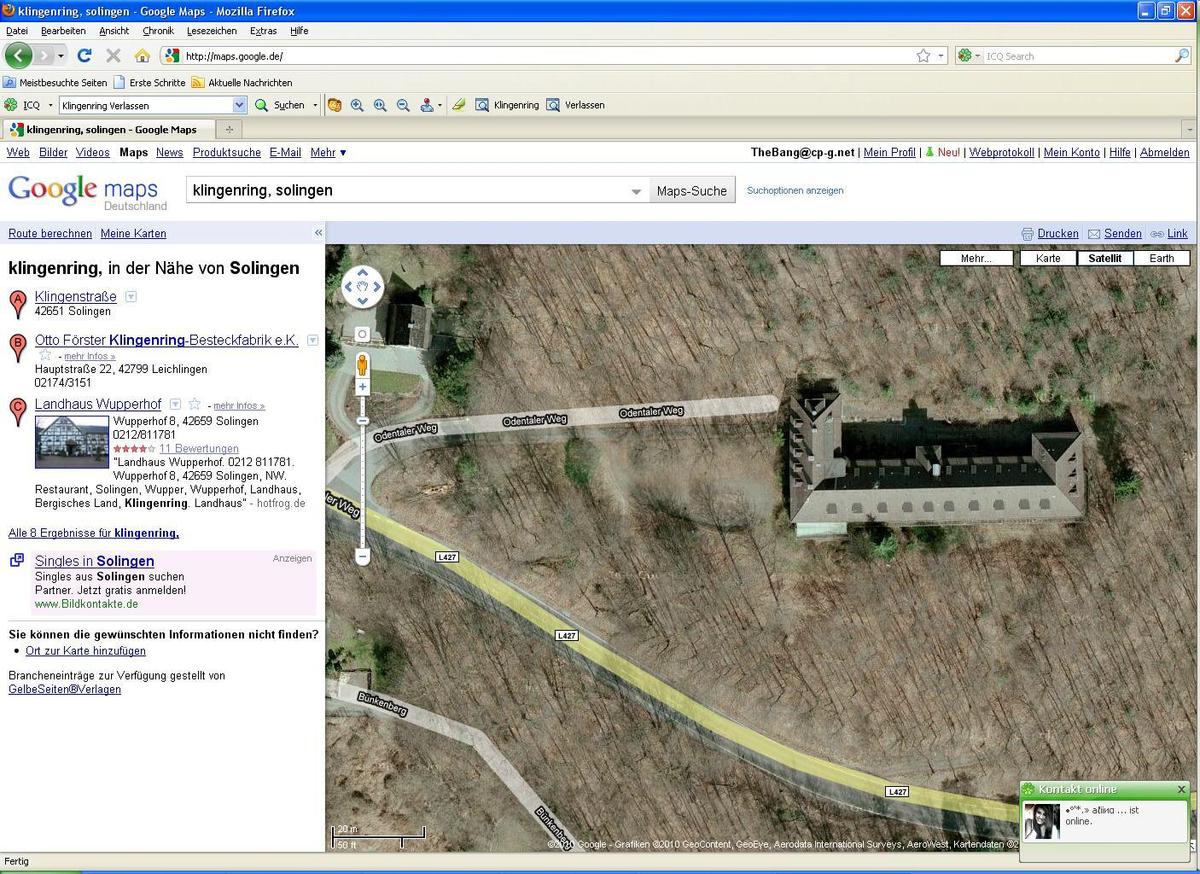Open the Landhaus Wupperhof photo thumbnail
This screenshot has width=1200, height=874.
(71, 442)
